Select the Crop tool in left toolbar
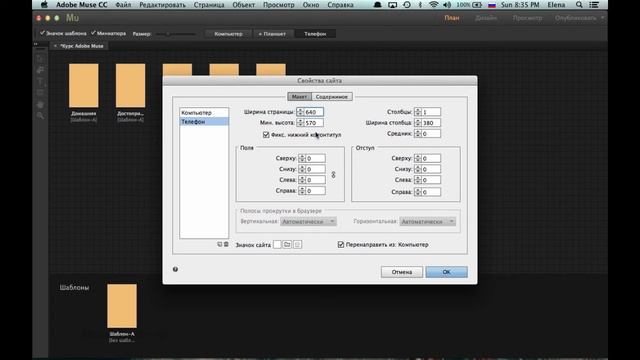The width and height of the screenshot is (640, 360). click(x=40, y=70)
